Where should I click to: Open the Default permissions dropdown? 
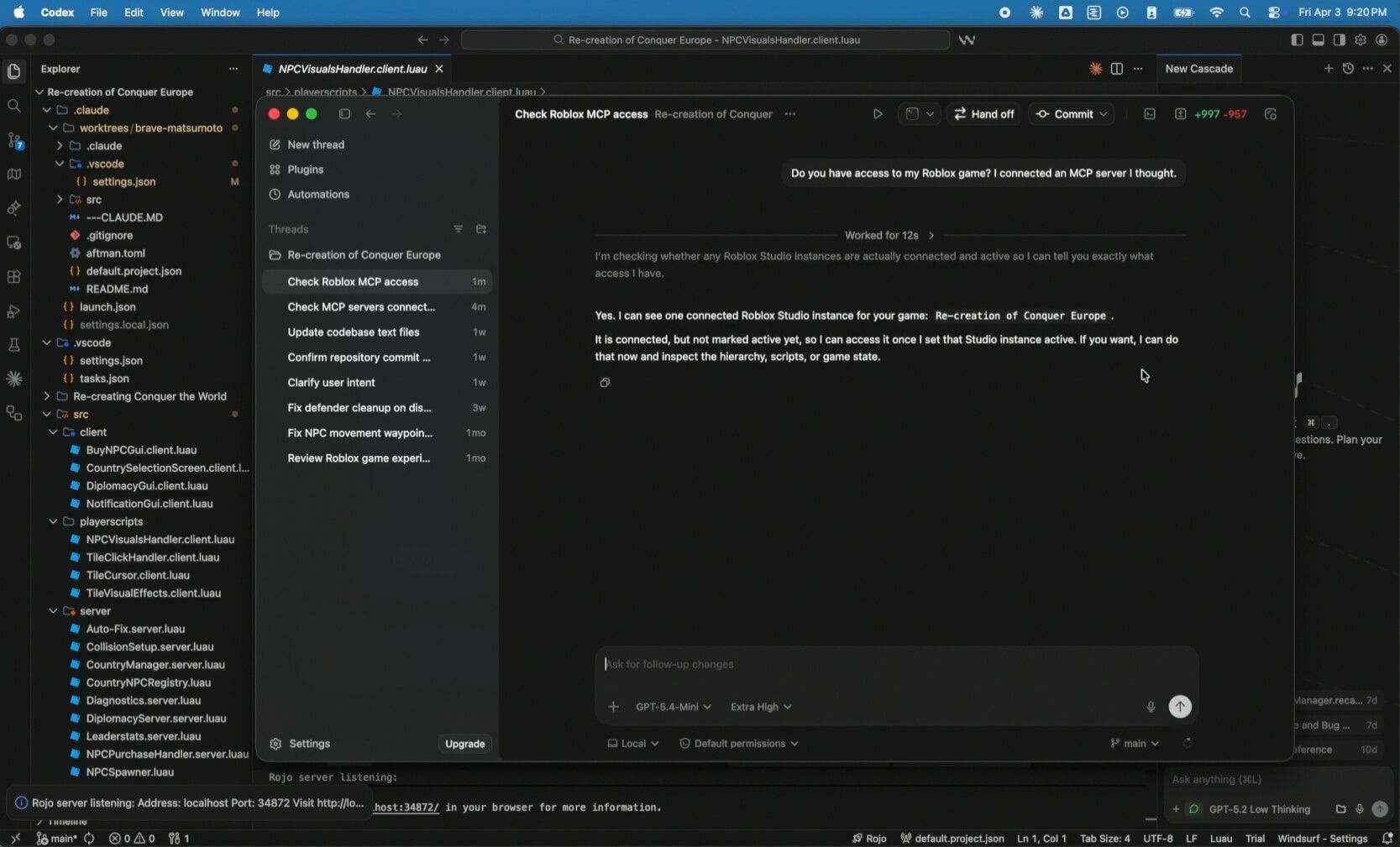739,744
